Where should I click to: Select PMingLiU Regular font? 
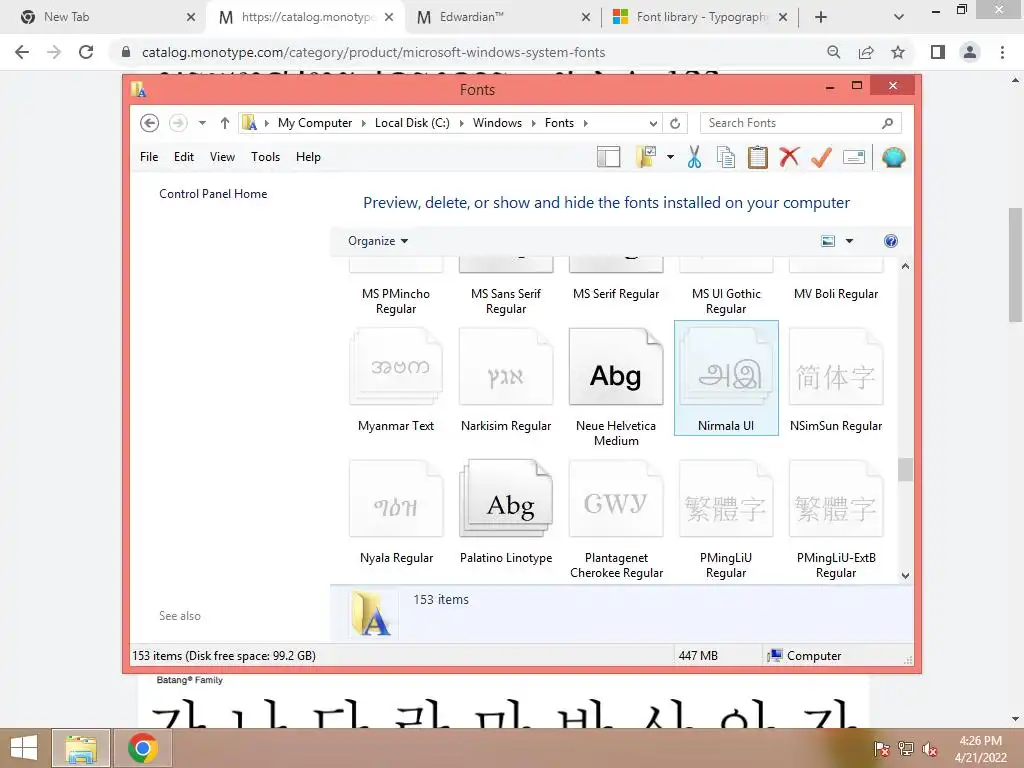(x=726, y=519)
